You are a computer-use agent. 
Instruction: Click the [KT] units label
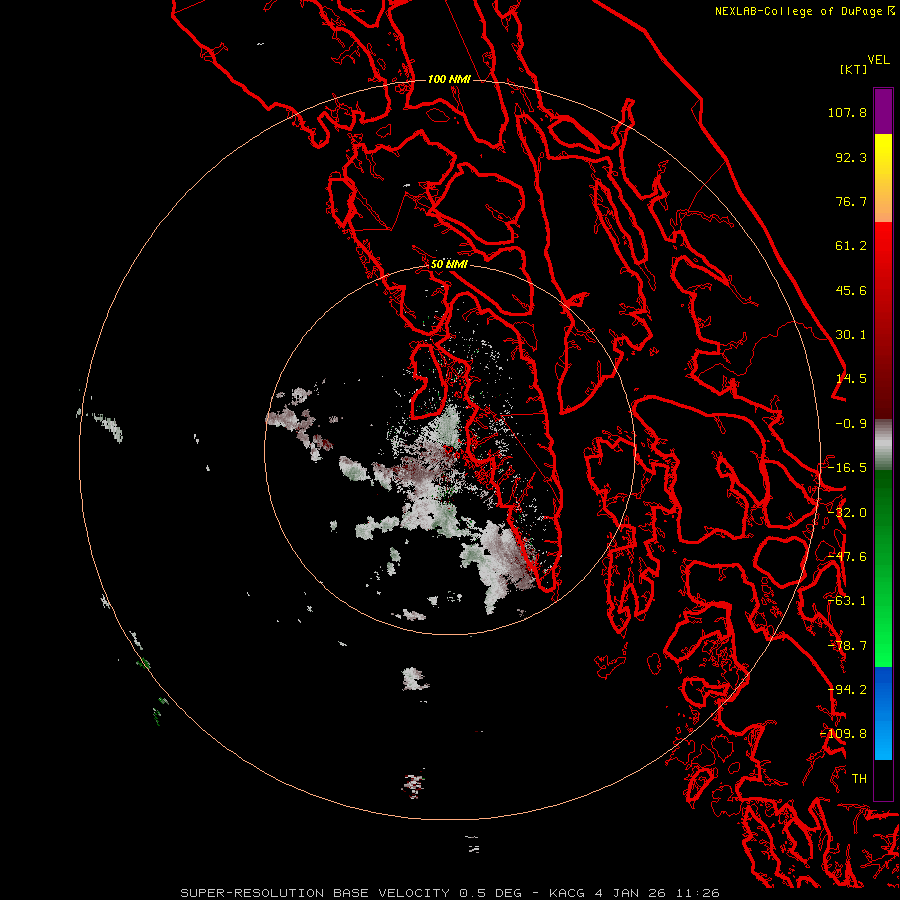coord(854,69)
